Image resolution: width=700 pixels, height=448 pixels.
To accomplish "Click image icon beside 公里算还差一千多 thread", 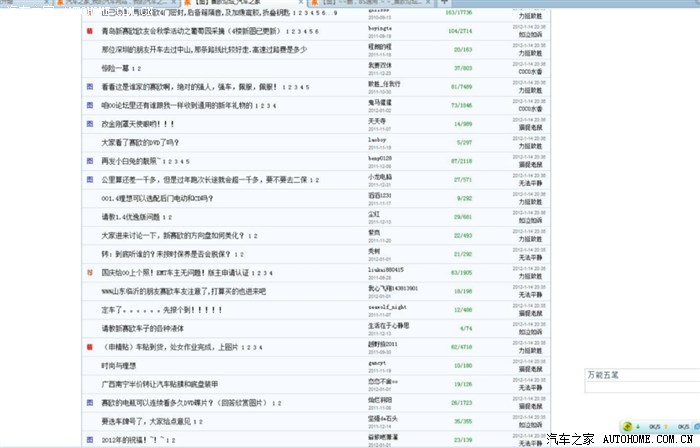I will (x=90, y=179).
